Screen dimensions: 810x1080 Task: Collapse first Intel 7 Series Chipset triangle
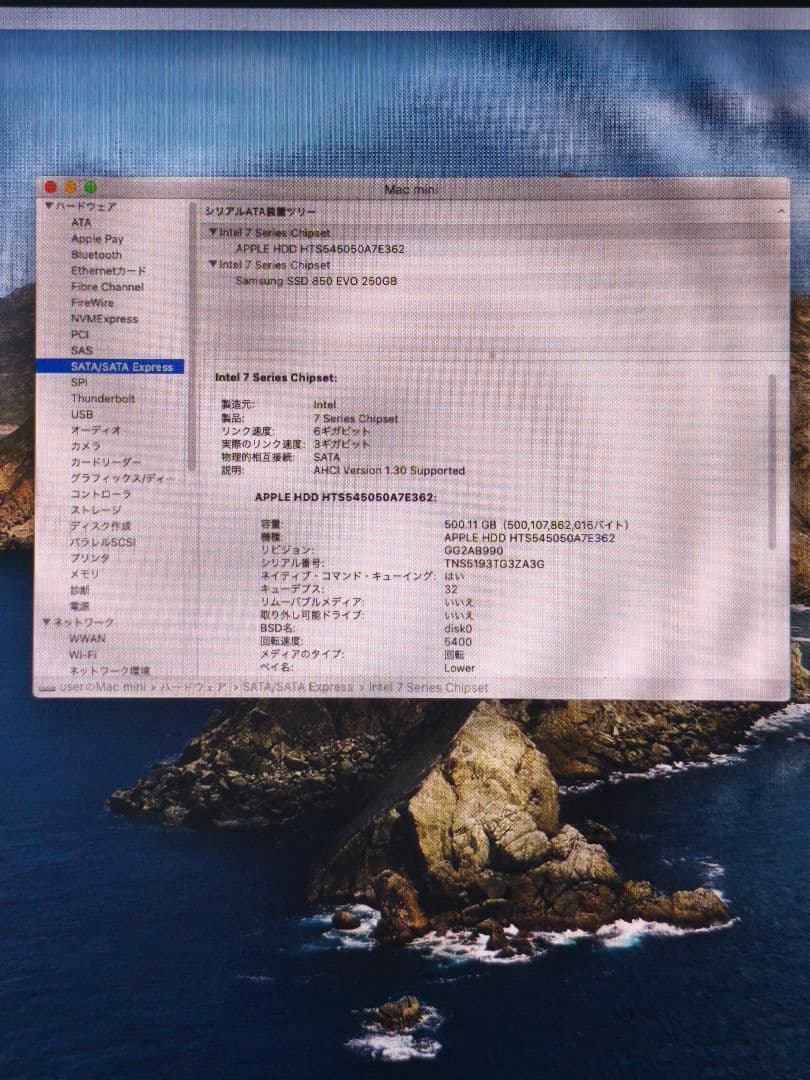(212, 233)
